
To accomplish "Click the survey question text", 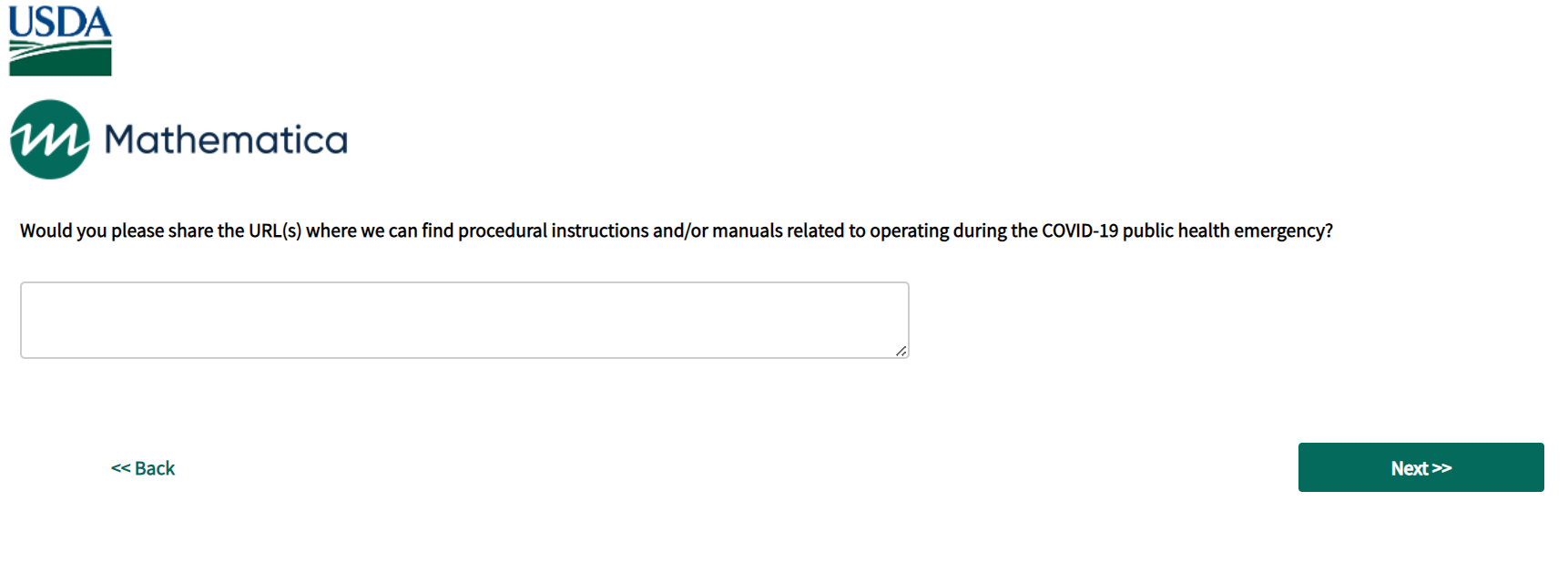I will coord(676,231).
